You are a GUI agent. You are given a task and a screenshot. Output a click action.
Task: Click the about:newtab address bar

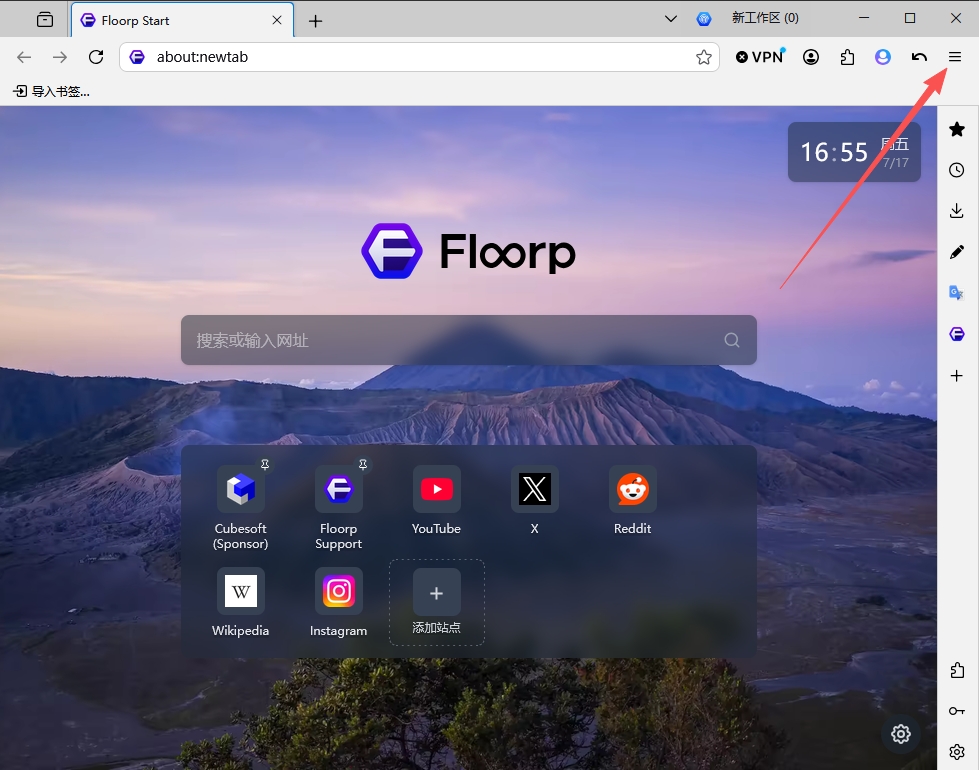pos(419,57)
